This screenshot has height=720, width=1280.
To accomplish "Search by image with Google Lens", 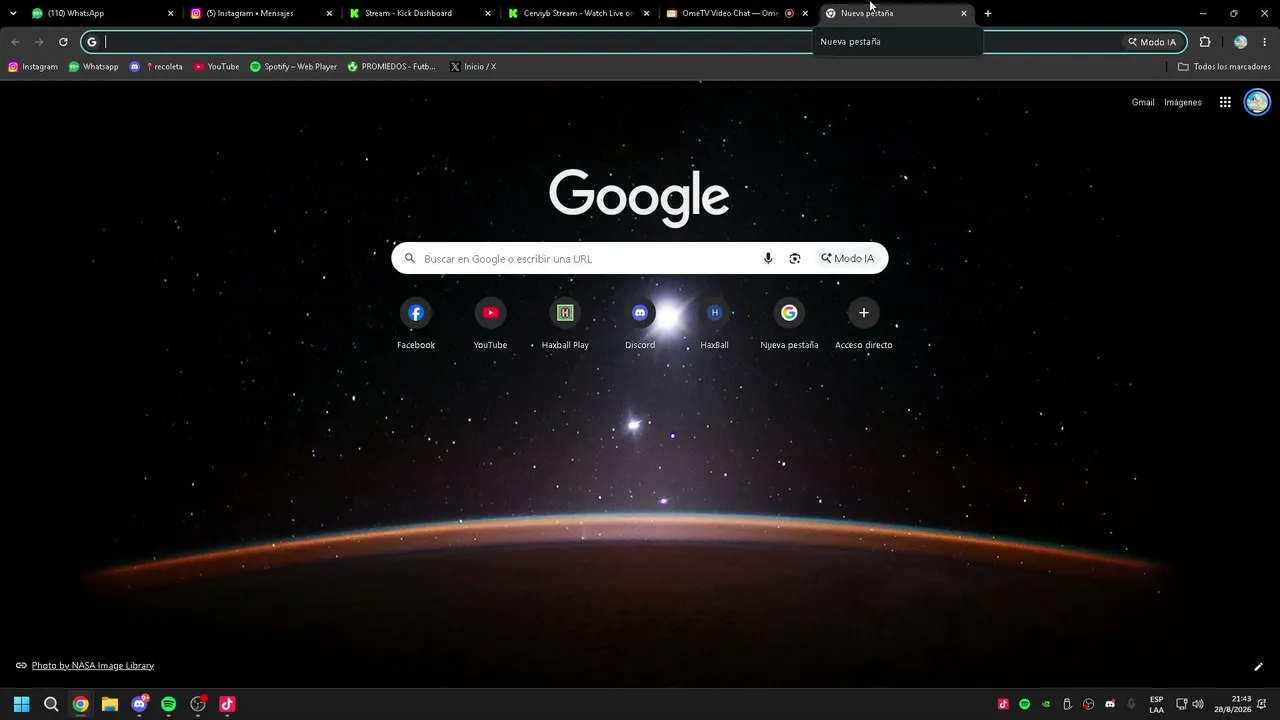I will pyautogui.click(x=795, y=258).
